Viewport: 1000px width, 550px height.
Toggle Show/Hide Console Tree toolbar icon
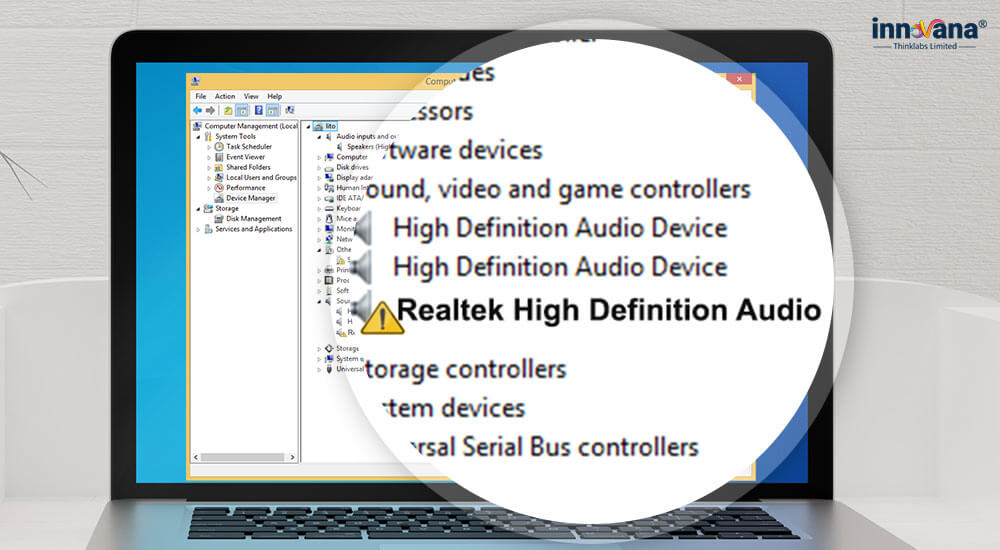click(242, 110)
